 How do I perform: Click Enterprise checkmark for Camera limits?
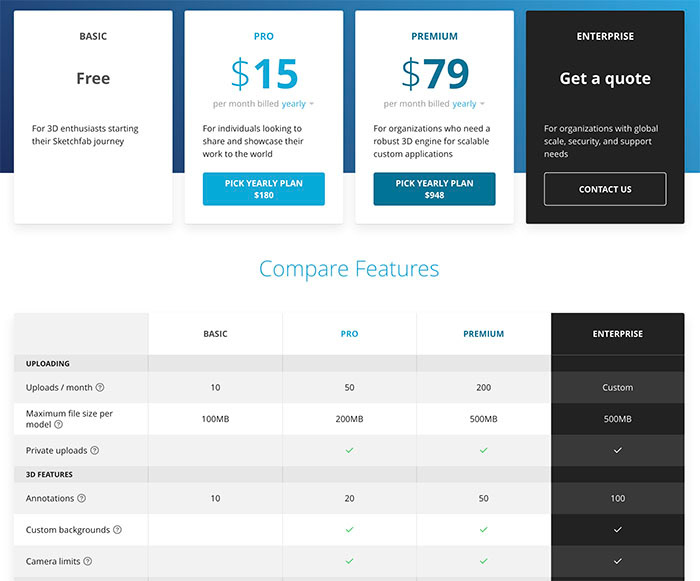[618, 561]
